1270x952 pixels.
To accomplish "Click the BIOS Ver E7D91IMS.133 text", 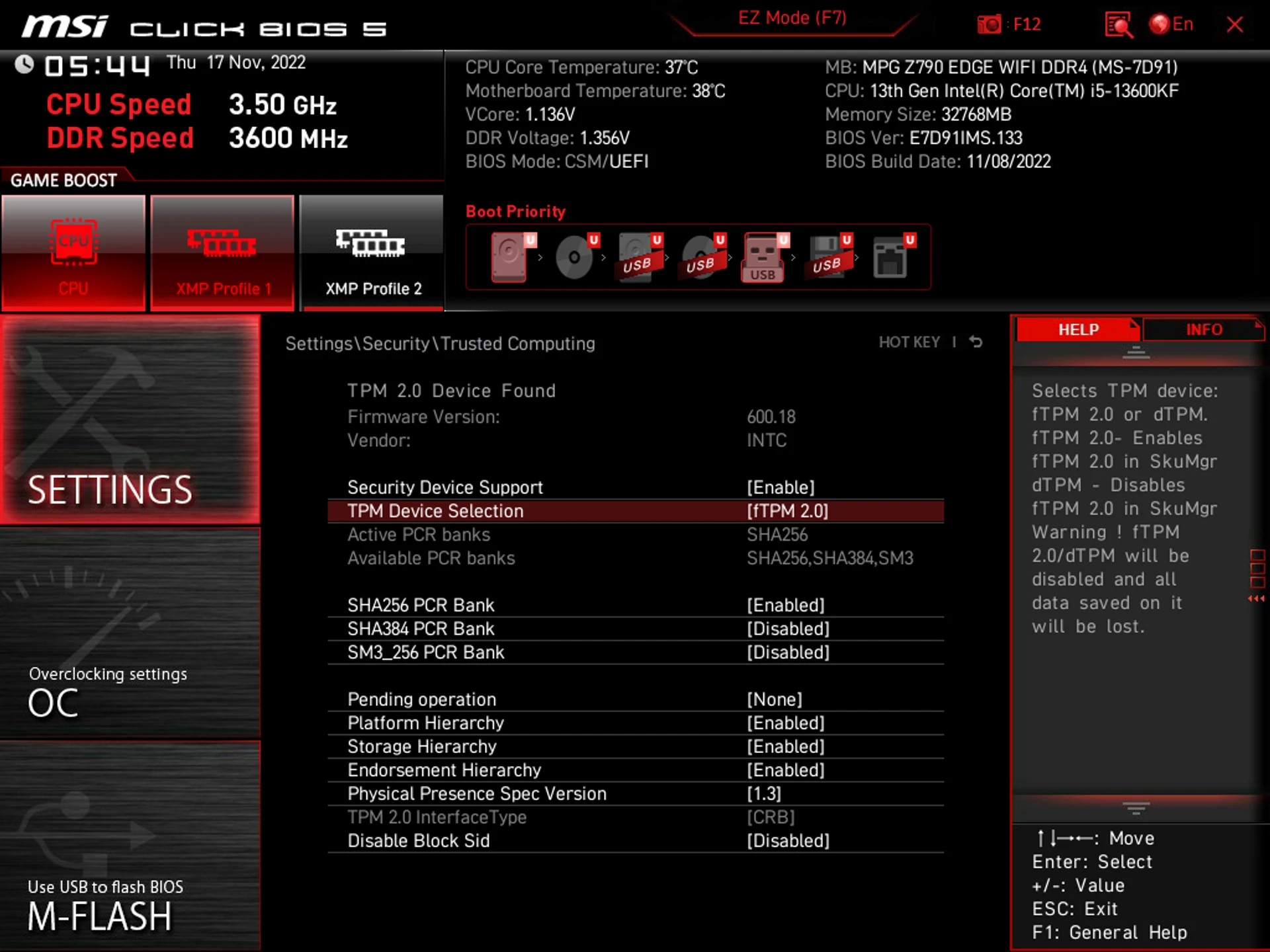I will (x=923, y=138).
